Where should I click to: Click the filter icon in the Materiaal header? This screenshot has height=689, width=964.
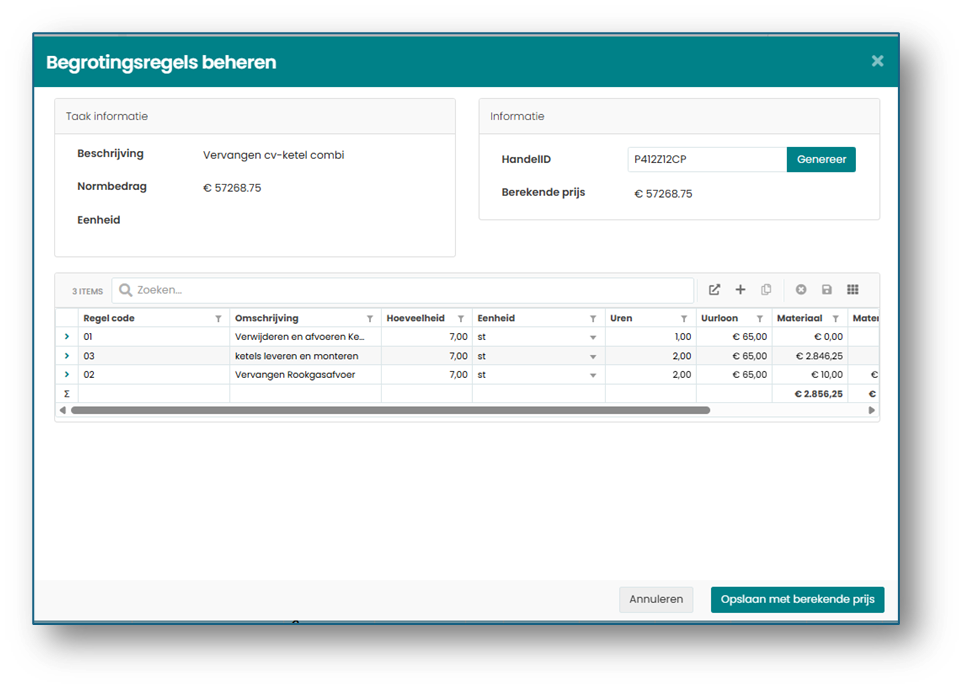pyautogui.click(x=836, y=318)
